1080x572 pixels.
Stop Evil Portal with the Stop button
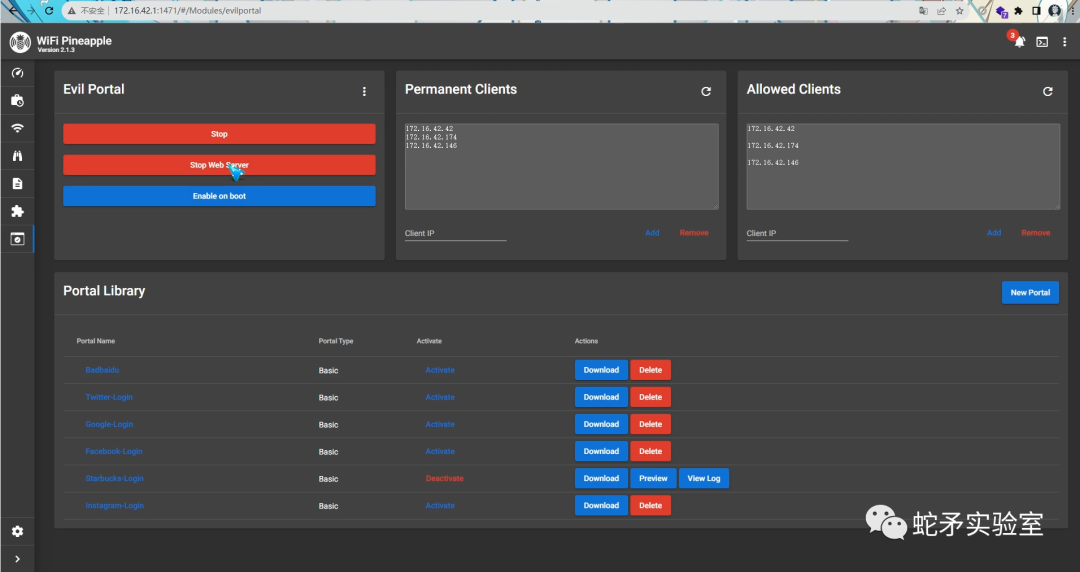(219, 134)
